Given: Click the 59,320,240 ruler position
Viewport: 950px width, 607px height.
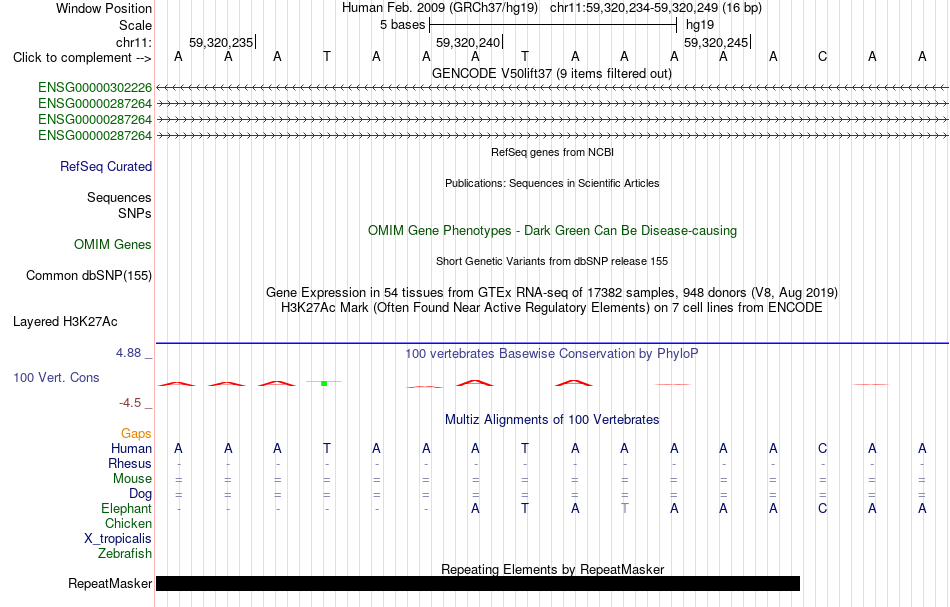Looking at the screenshot, I should (x=468, y=42).
